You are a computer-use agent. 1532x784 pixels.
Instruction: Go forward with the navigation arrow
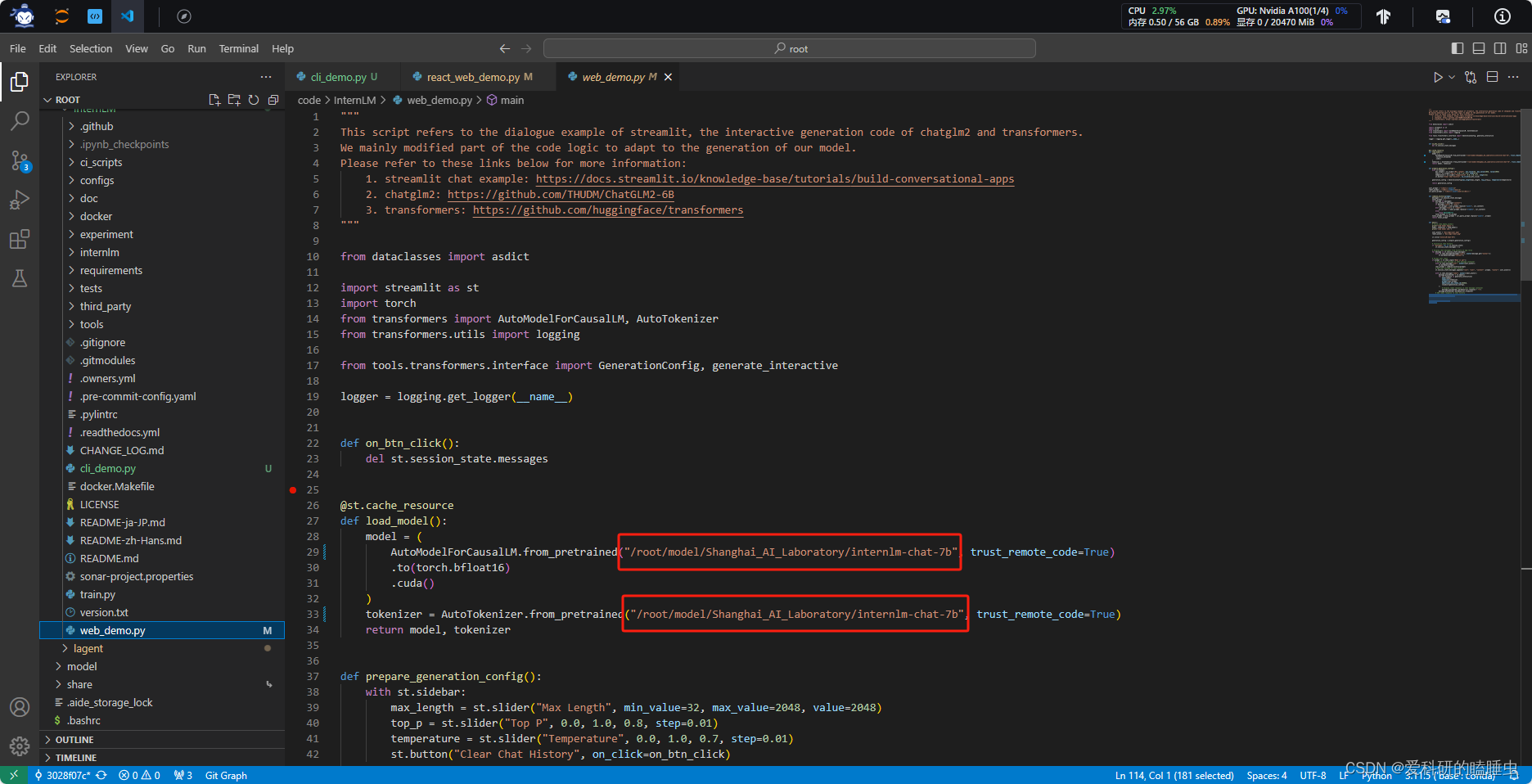[x=526, y=49]
